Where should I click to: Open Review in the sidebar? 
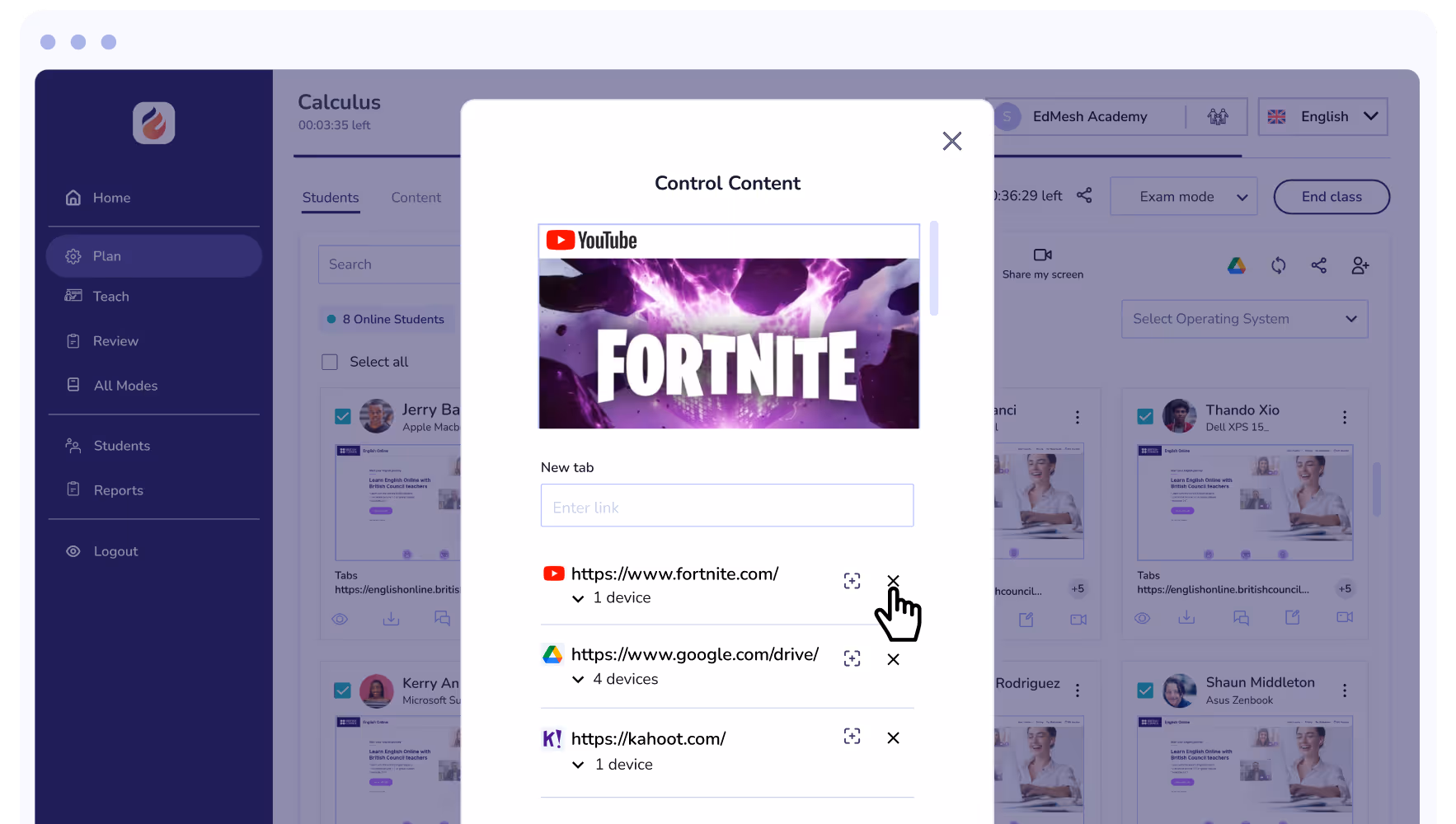[x=115, y=341]
